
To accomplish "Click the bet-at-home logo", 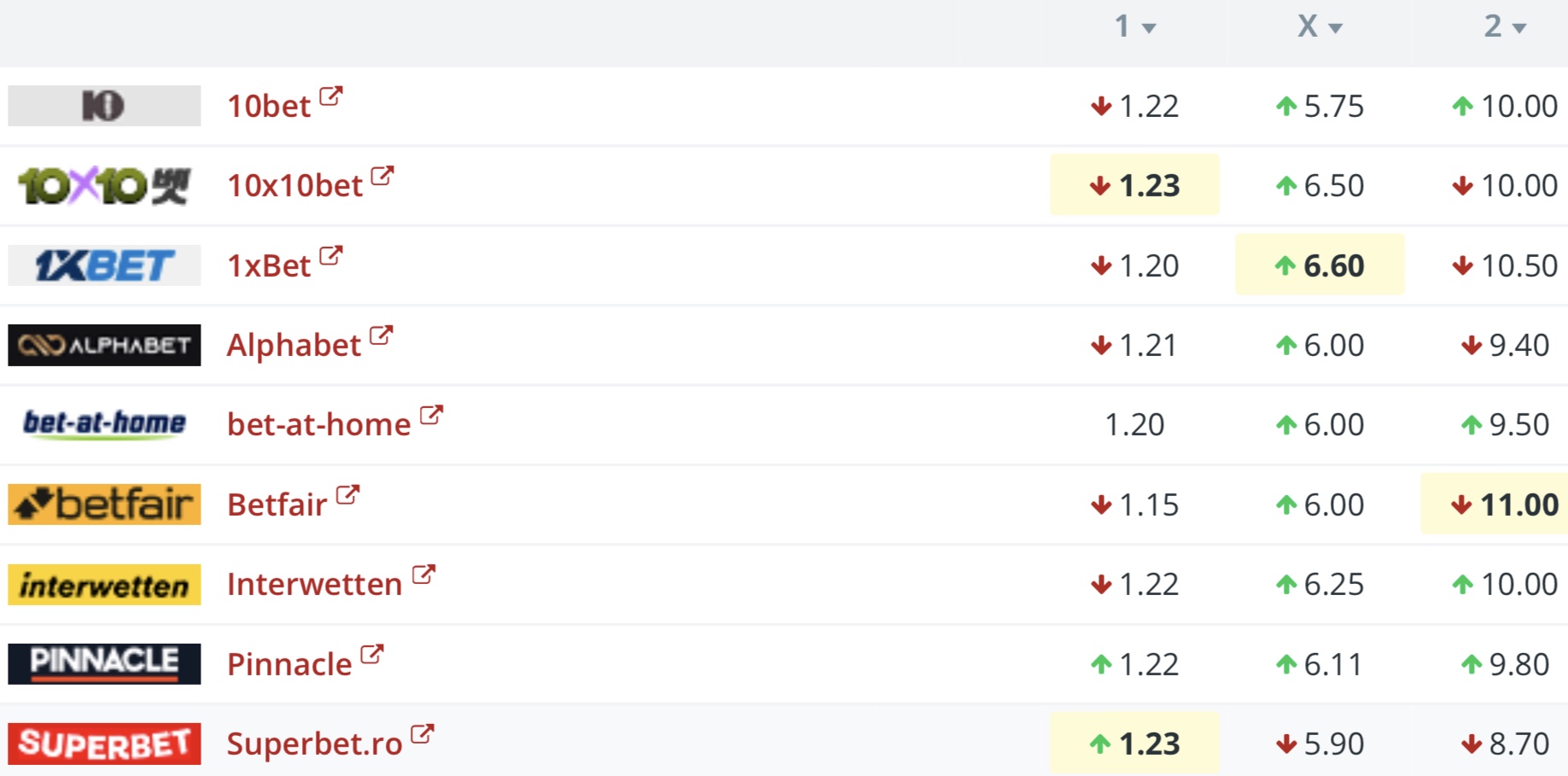I will pos(104,424).
